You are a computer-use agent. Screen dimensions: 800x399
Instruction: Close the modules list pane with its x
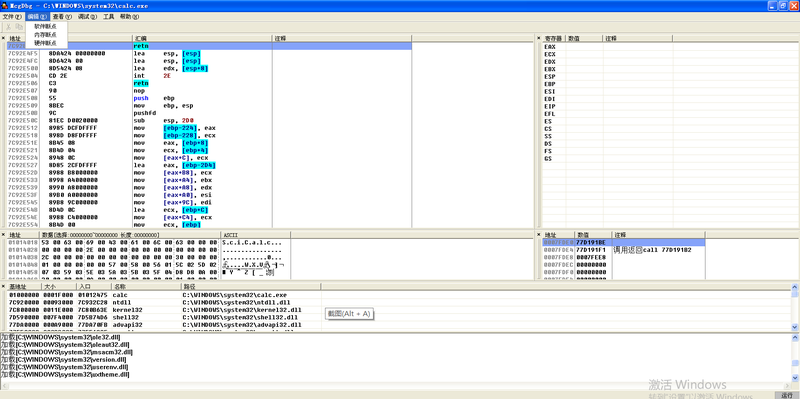pyautogui.click(x=3, y=287)
